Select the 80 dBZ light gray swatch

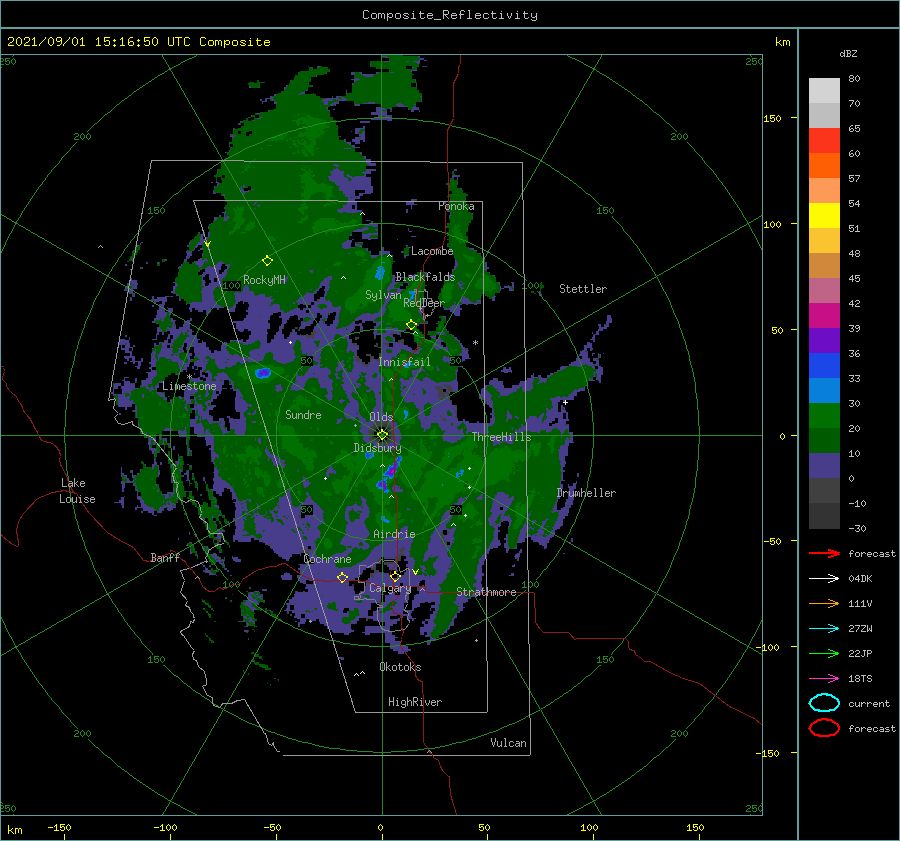(824, 90)
